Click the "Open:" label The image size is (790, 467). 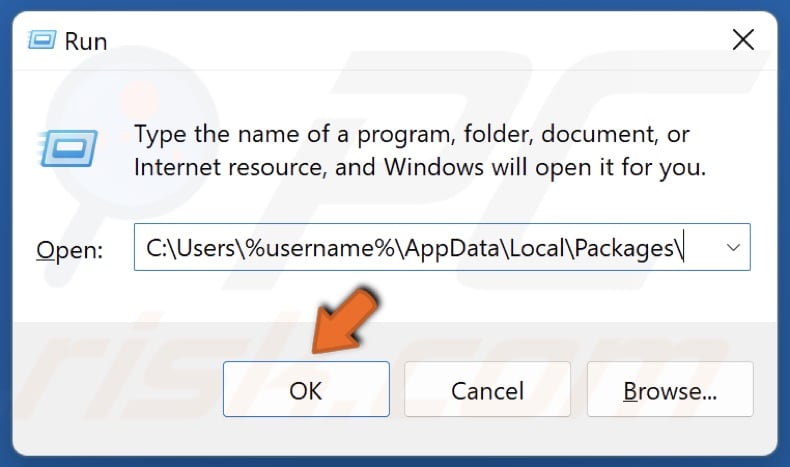(70, 250)
